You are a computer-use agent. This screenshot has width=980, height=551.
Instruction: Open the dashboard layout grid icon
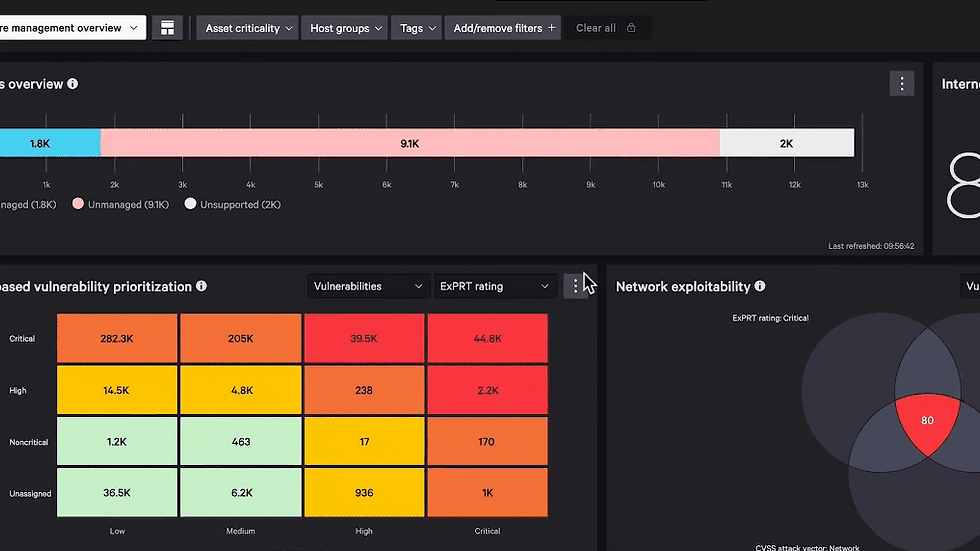point(168,28)
